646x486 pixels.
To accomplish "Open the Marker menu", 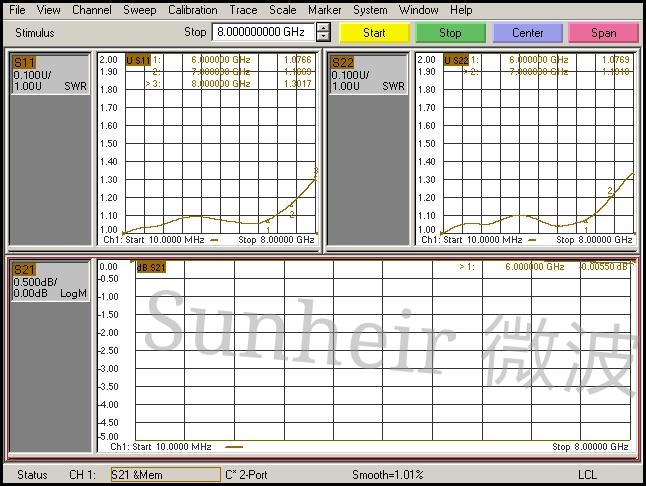I will (x=325, y=9).
